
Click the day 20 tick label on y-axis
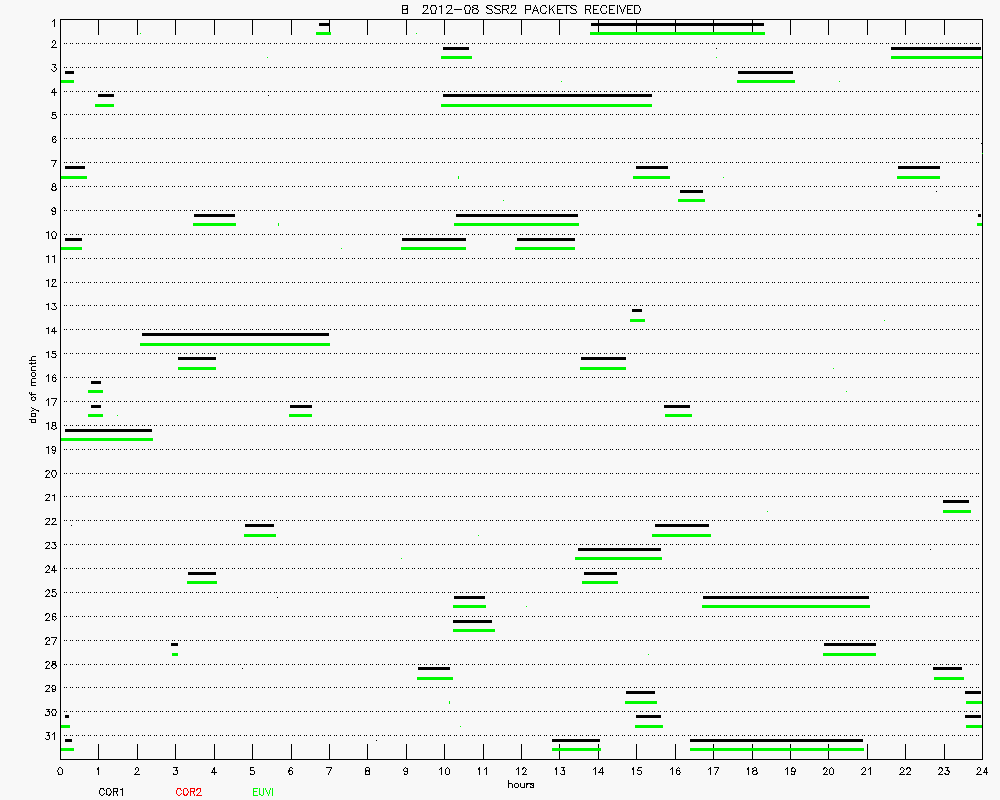coord(49,473)
